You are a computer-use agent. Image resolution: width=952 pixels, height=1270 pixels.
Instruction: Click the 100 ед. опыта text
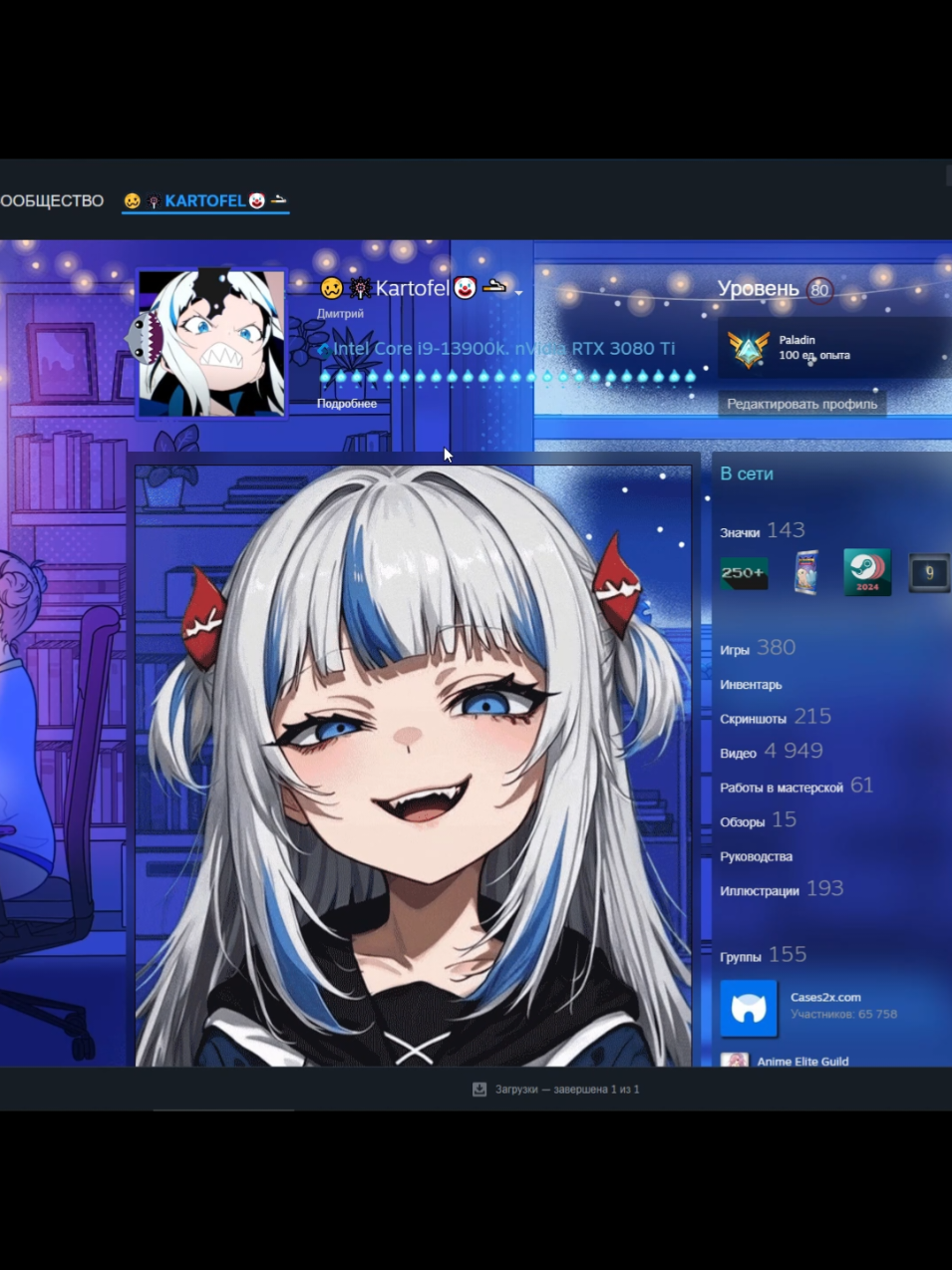tap(814, 355)
